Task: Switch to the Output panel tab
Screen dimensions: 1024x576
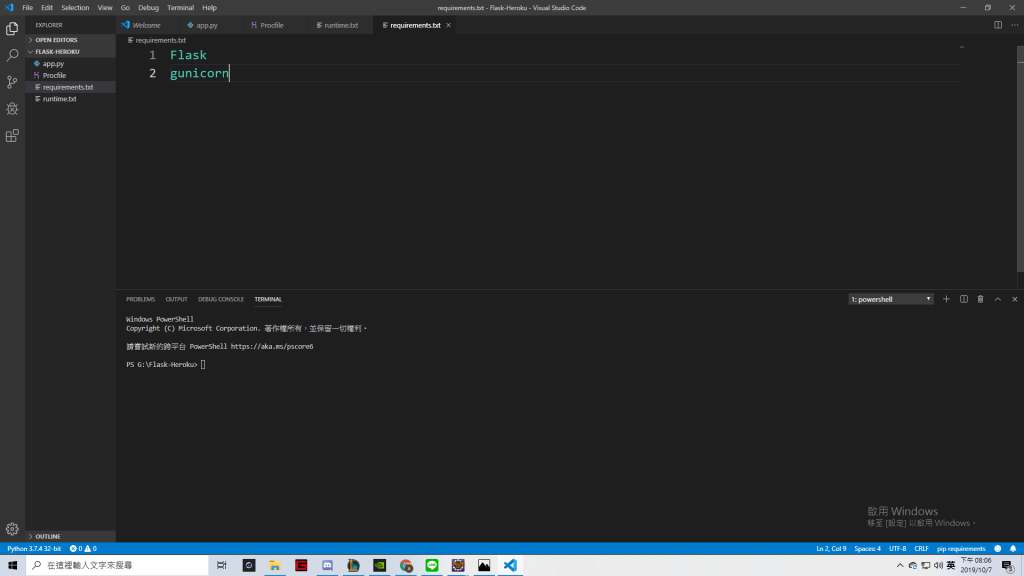Action: (176, 299)
